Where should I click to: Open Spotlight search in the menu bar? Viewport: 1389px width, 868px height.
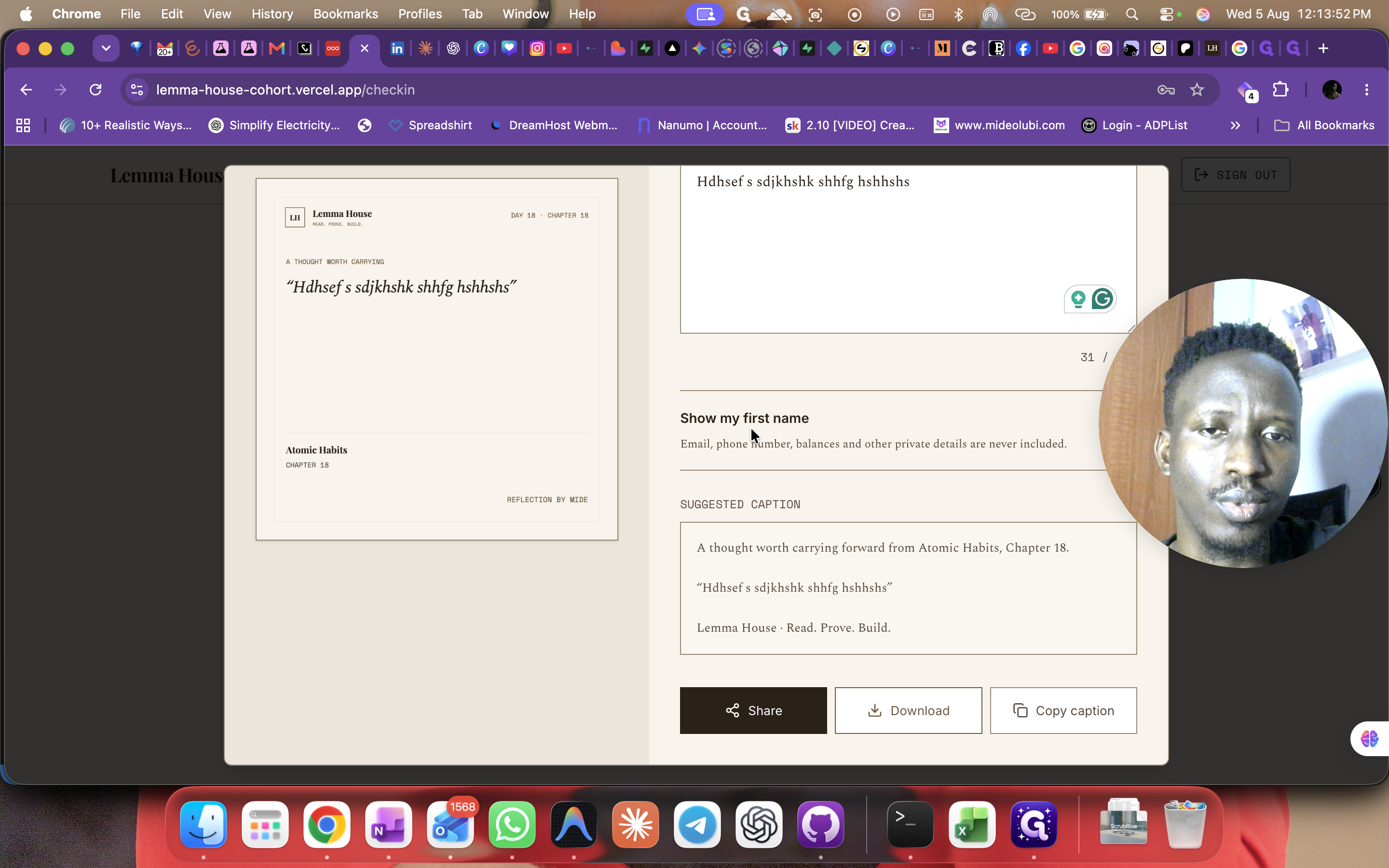coord(1132,14)
